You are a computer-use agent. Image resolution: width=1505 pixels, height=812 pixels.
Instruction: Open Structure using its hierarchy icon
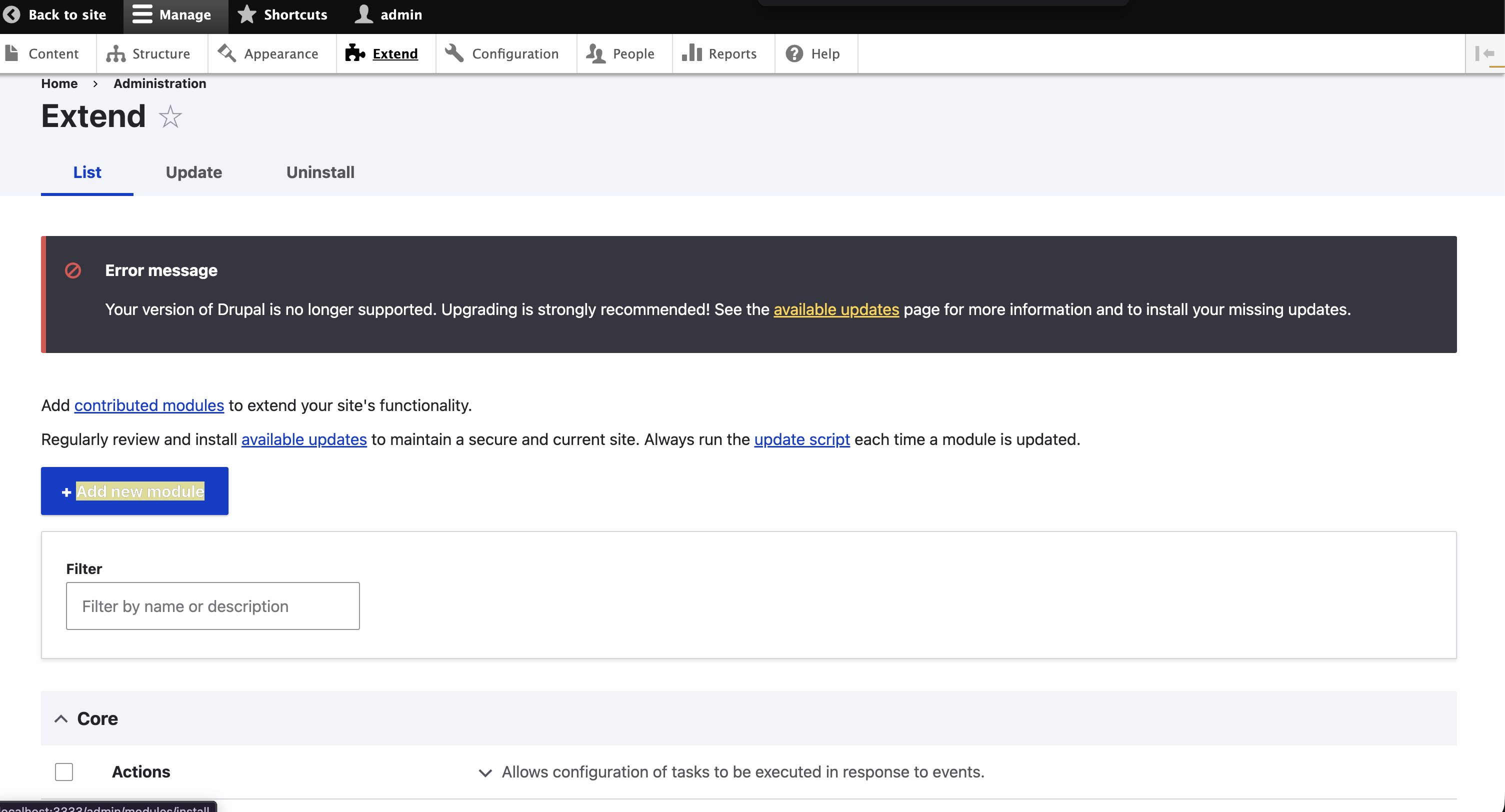[115, 53]
